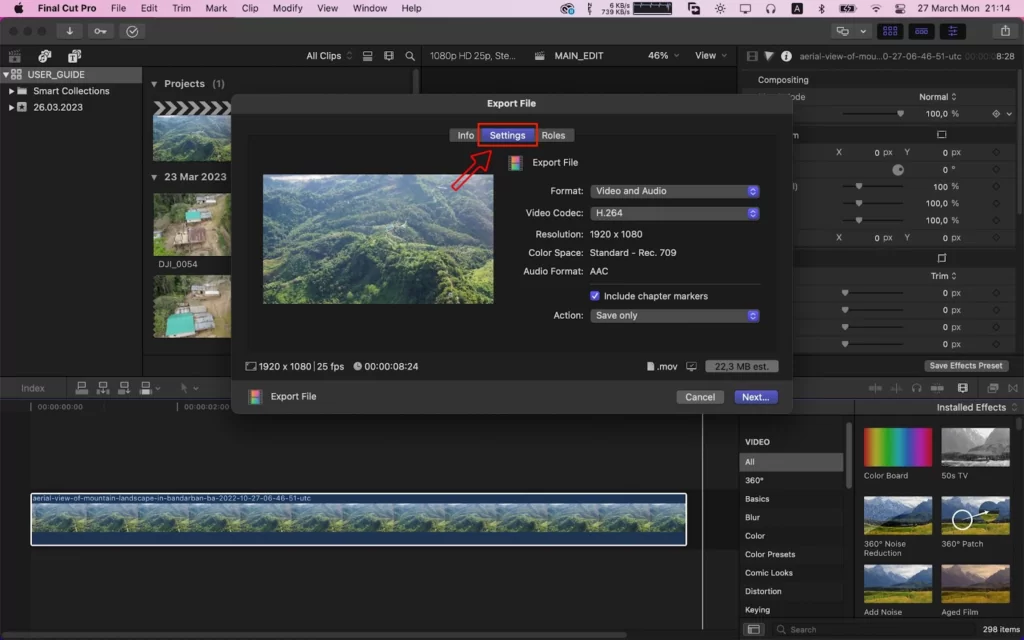
Task: Collapse the USER_GUIDE library triangle
Action: pos(6,74)
